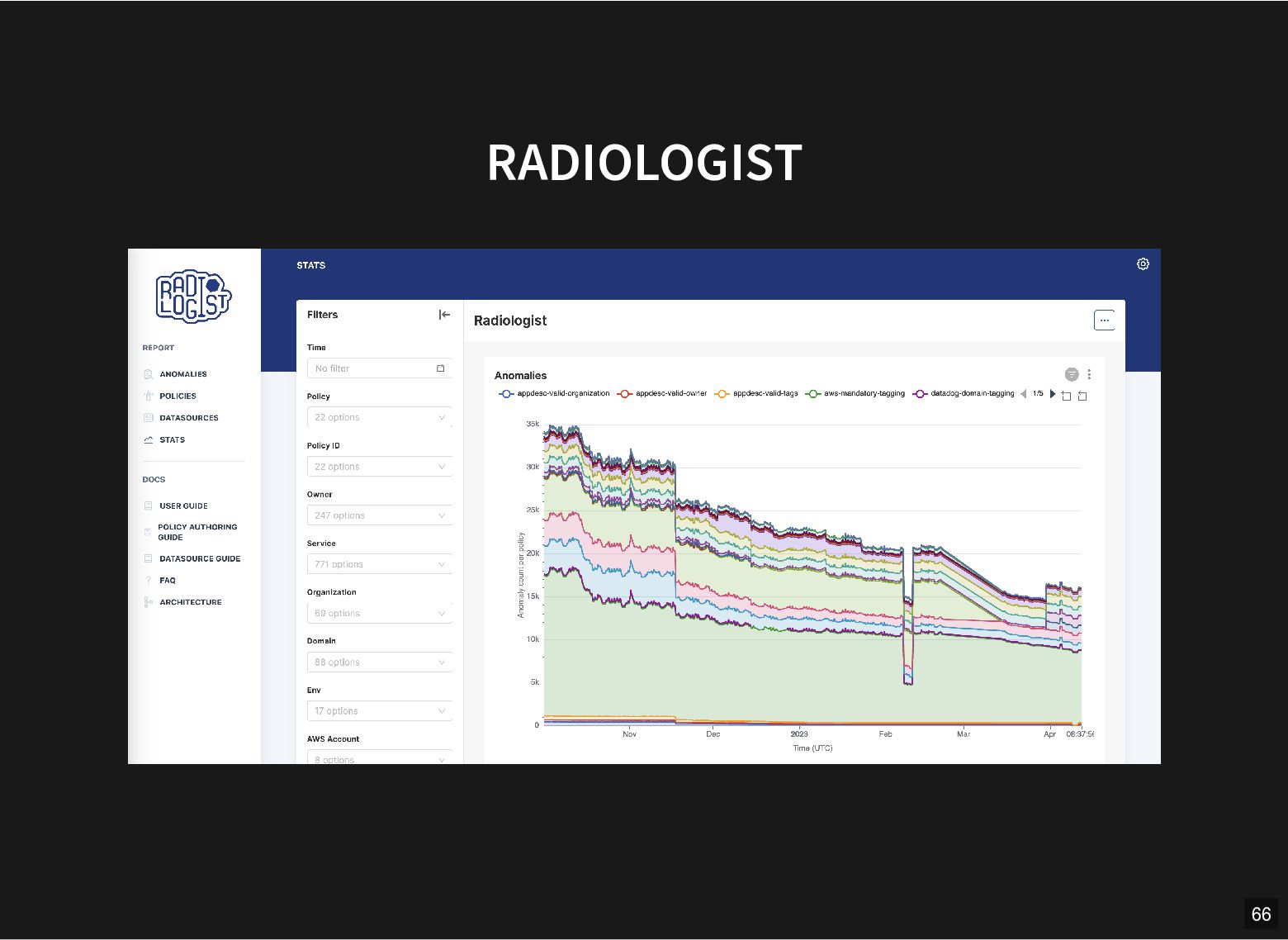Click calendar icon in Time filter
This screenshot has width=1288, height=940.
point(440,368)
